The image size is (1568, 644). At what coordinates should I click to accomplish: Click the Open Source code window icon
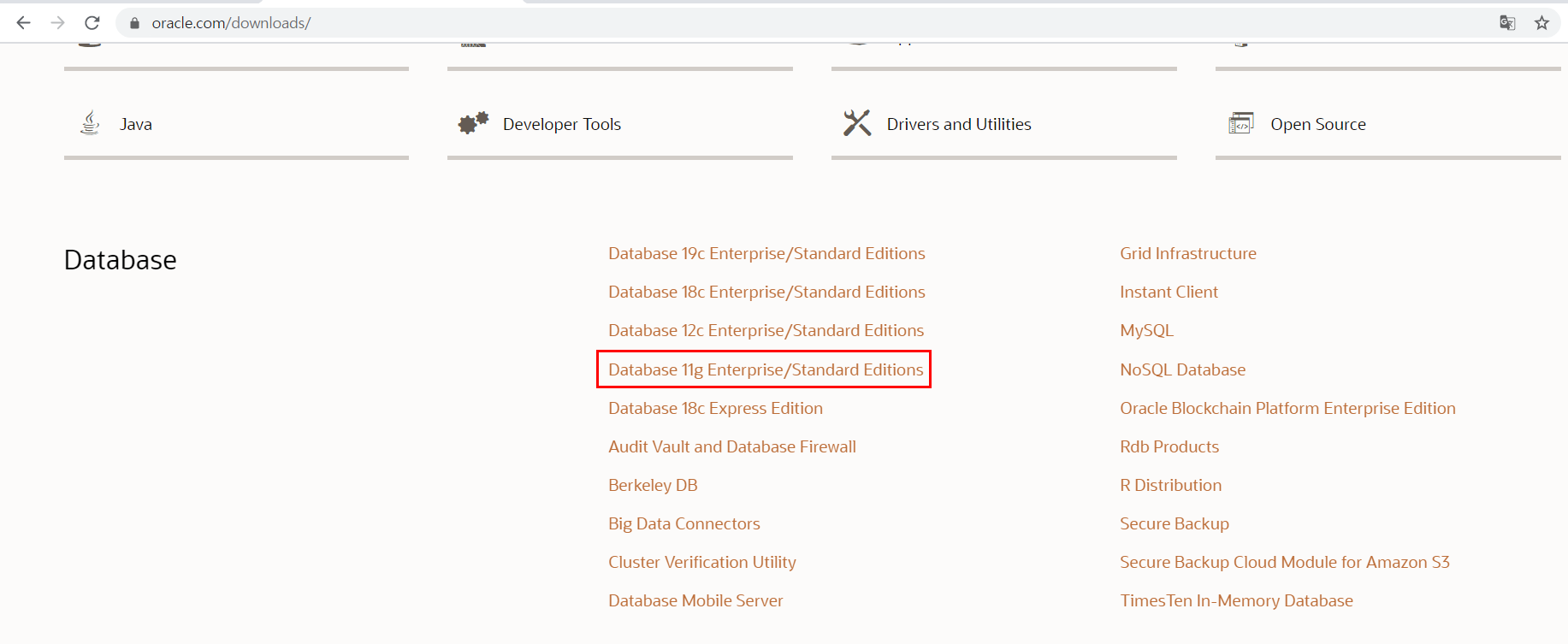coord(1240,123)
